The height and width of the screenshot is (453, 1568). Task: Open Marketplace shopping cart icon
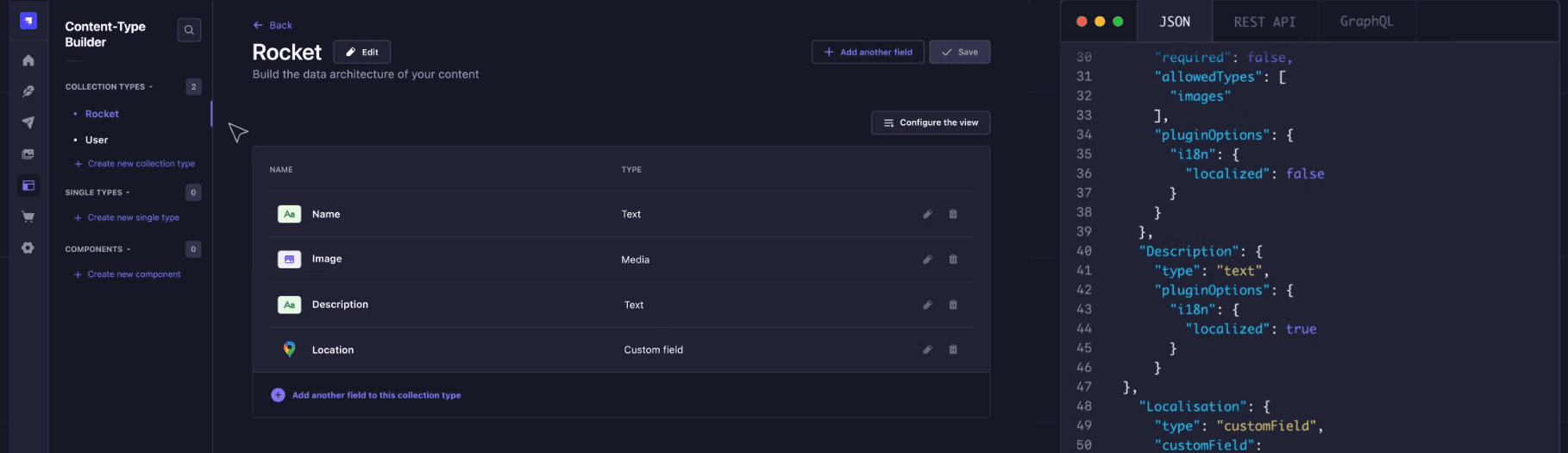[x=28, y=217]
